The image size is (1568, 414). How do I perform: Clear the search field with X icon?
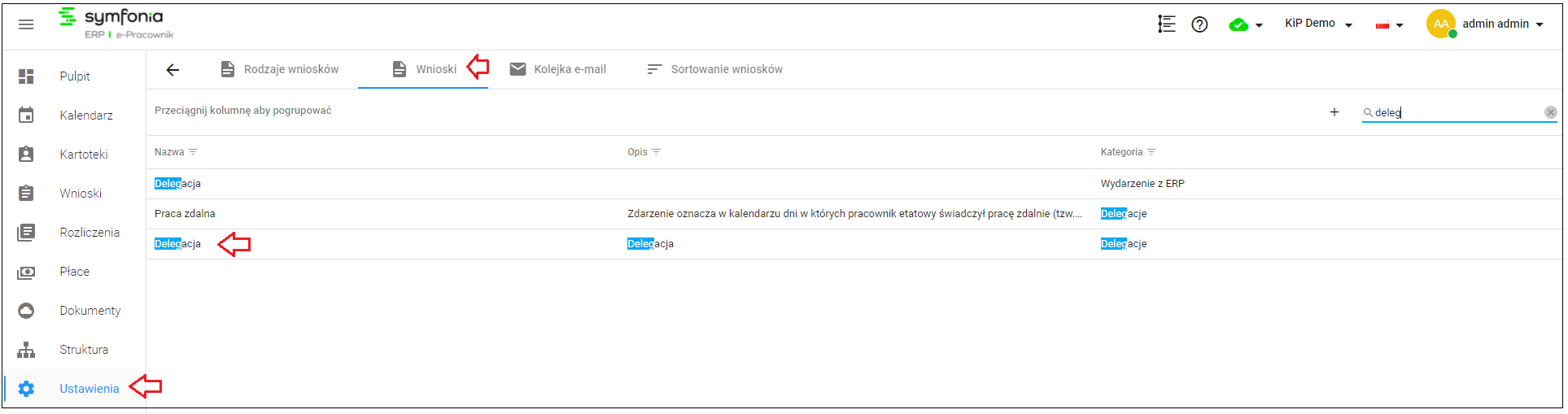tap(1551, 112)
